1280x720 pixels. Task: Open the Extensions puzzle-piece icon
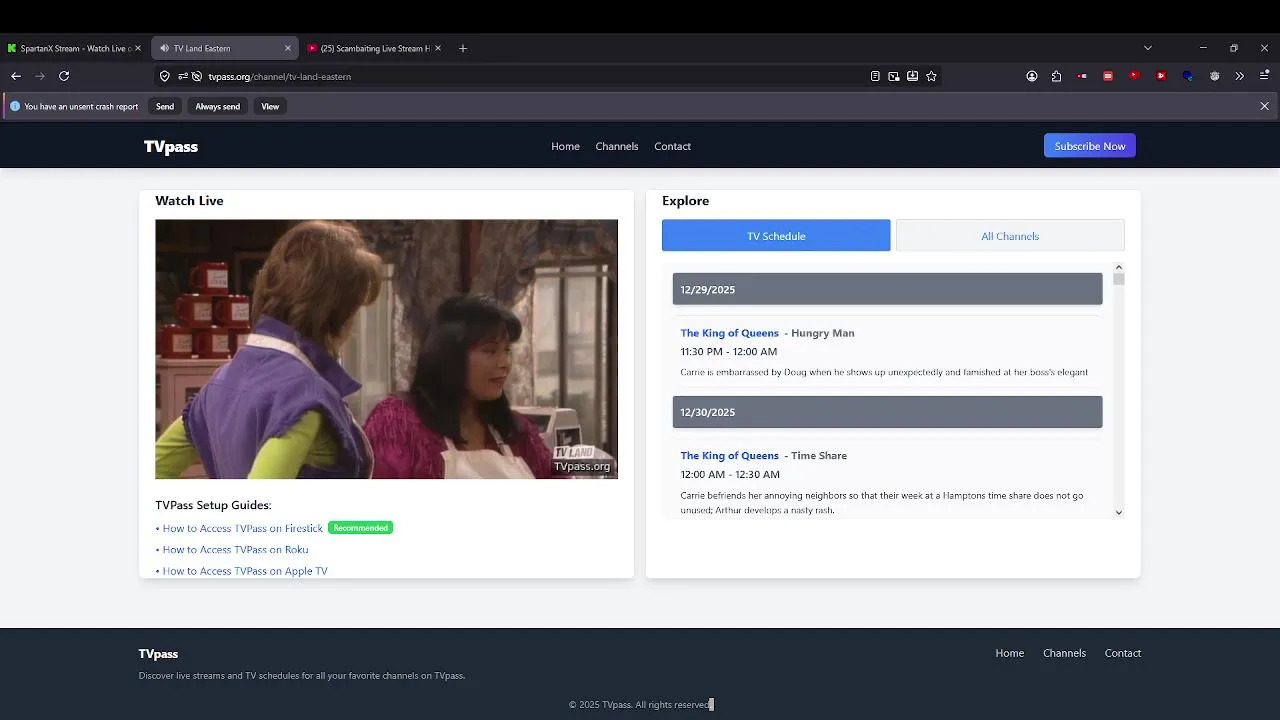pos(1056,76)
